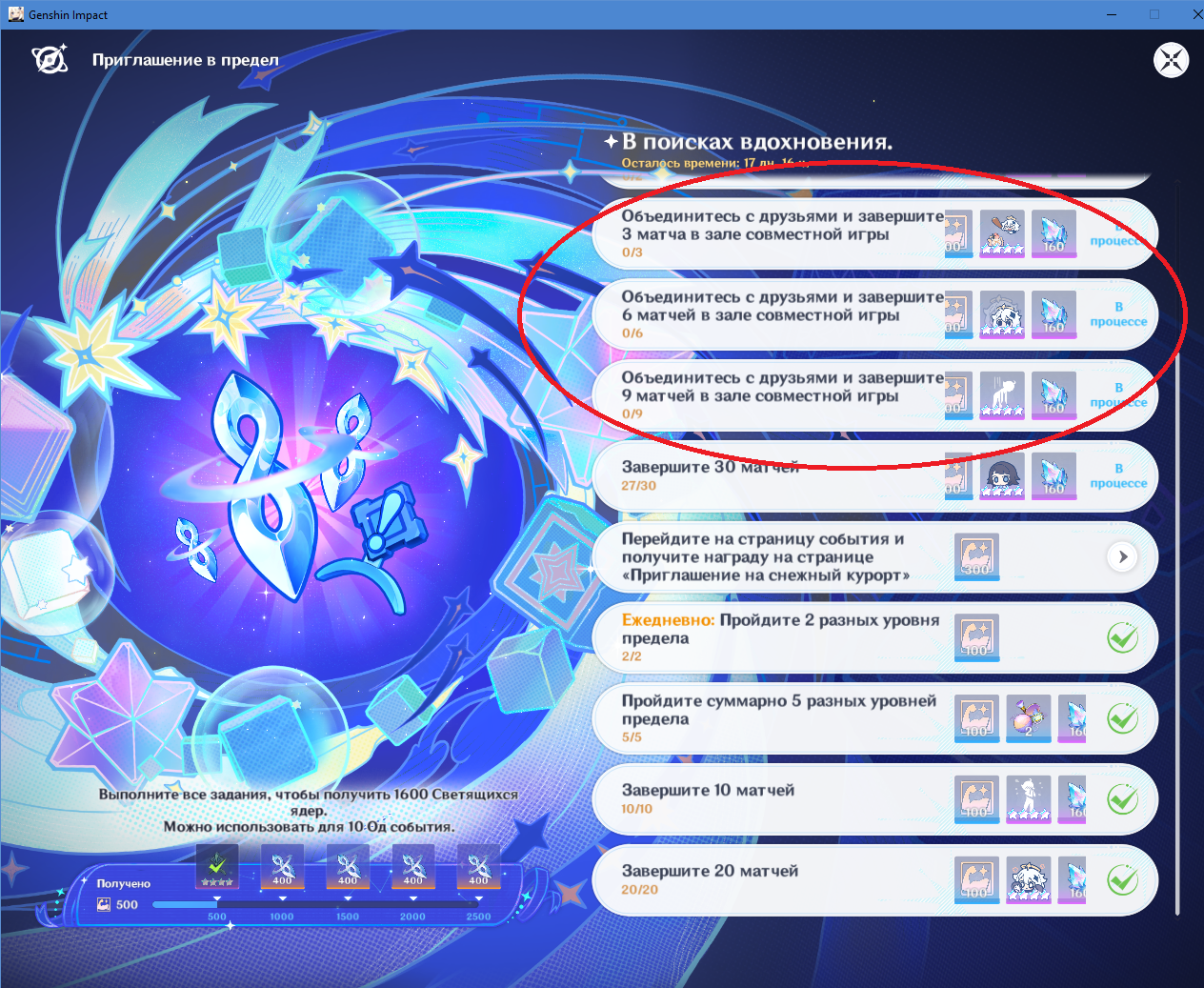Click the sticker reward in the 3 co-op matches row
This screenshot has width=1204, height=988.
1002,233
